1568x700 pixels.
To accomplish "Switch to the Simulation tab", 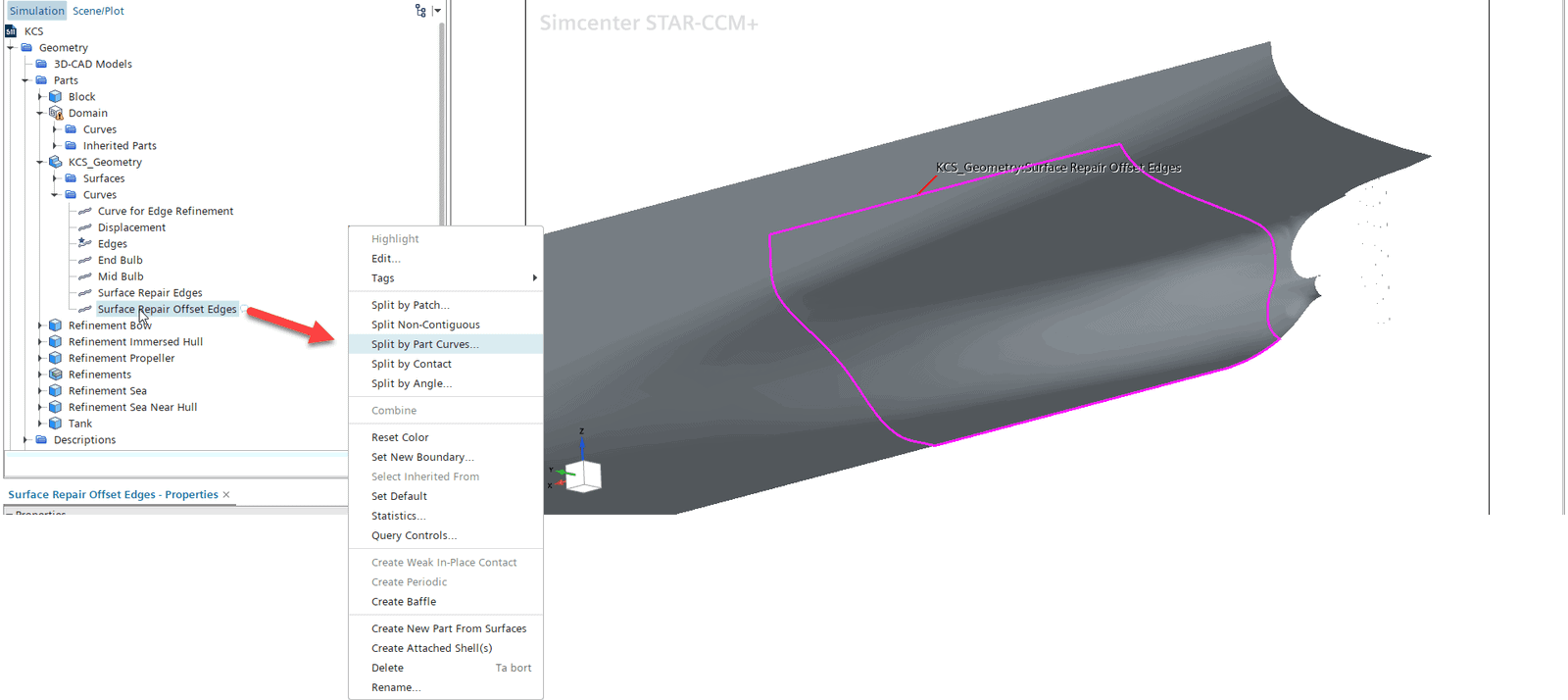I will tap(36, 11).
